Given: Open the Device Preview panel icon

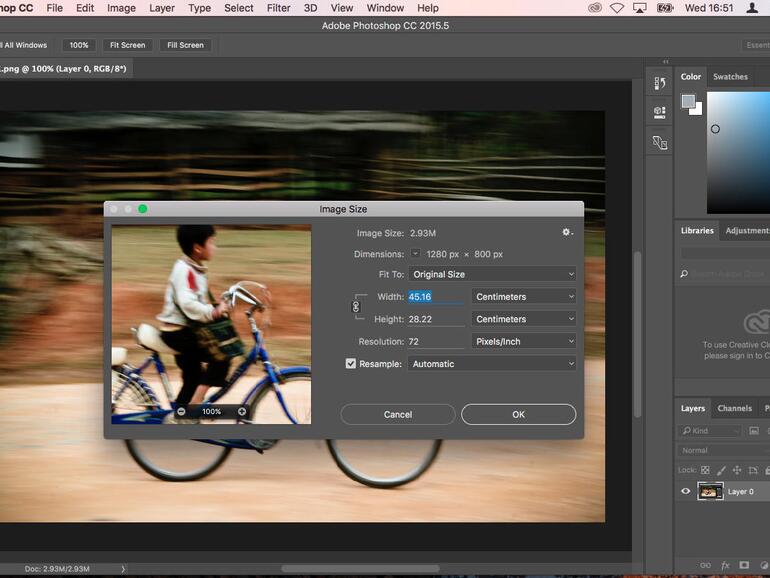Looking at the screenshot, I should pyautogui.click(x=660, y=143).
